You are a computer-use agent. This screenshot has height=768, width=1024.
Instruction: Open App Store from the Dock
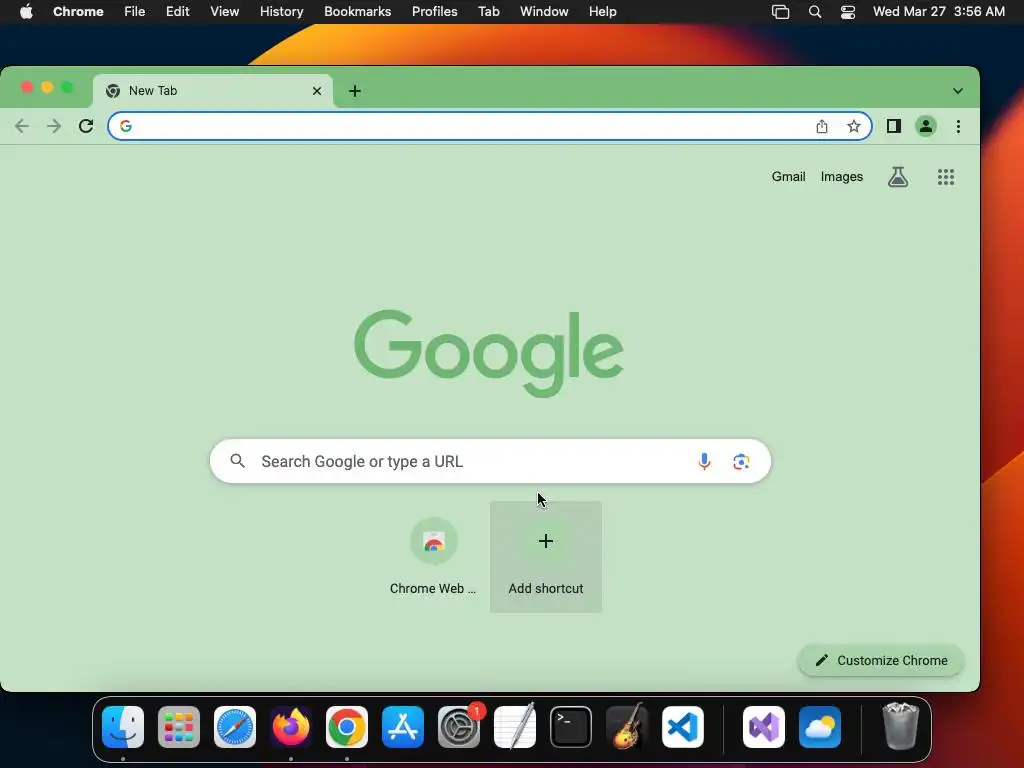click(x=403, y=727)
